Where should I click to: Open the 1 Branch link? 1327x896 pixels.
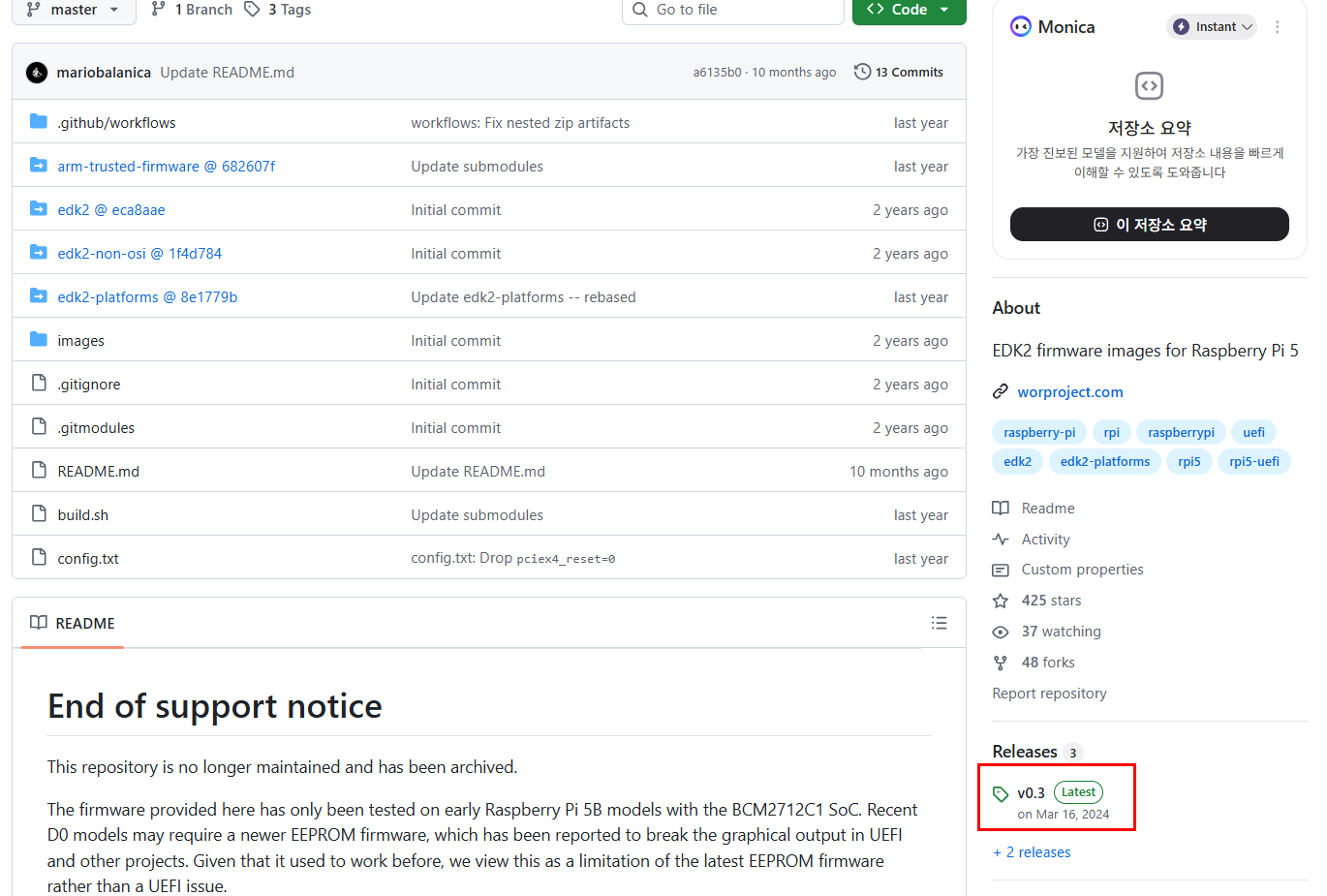coord(192,10)
